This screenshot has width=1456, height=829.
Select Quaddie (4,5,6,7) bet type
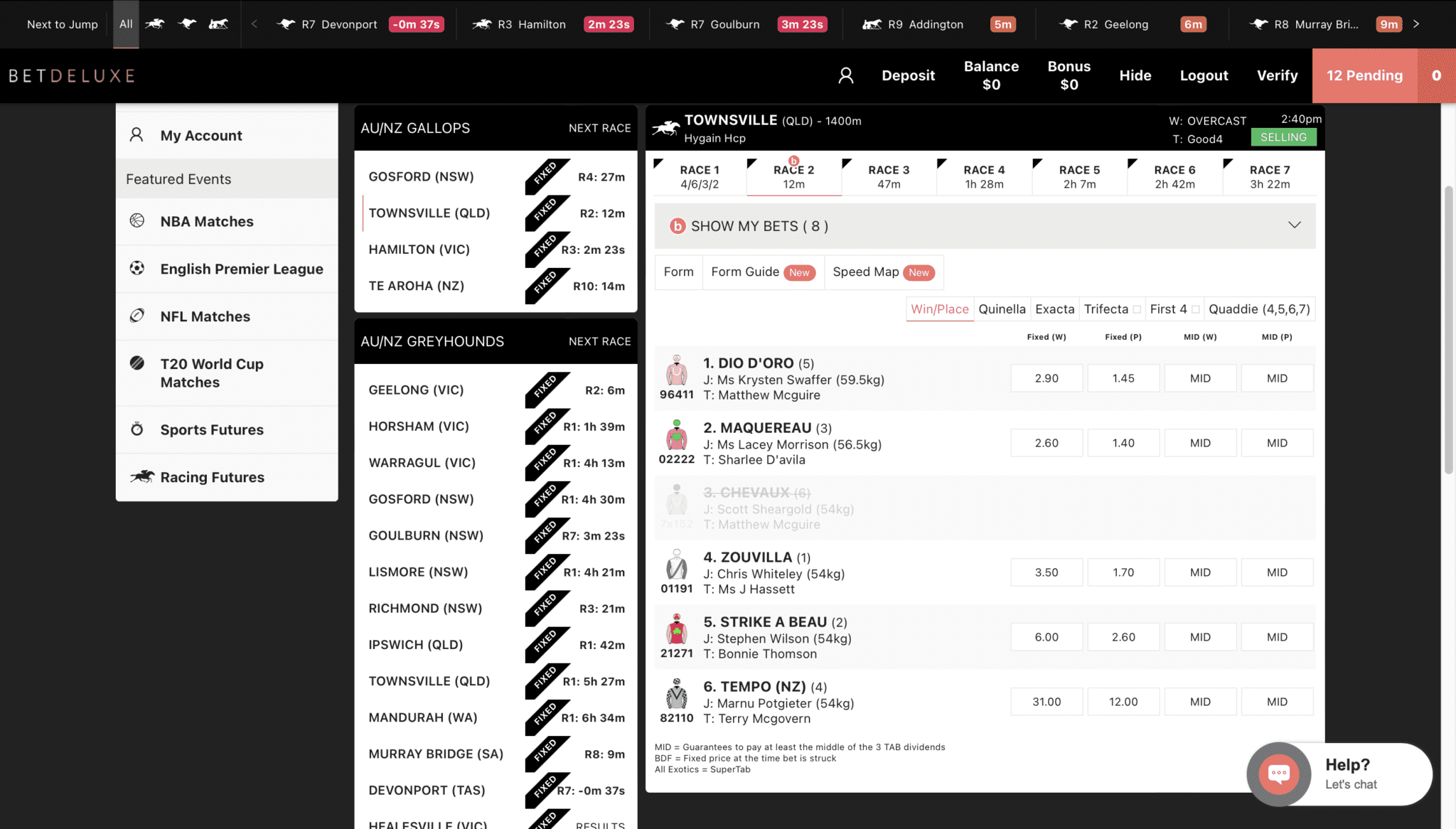tap(1259, 309)
